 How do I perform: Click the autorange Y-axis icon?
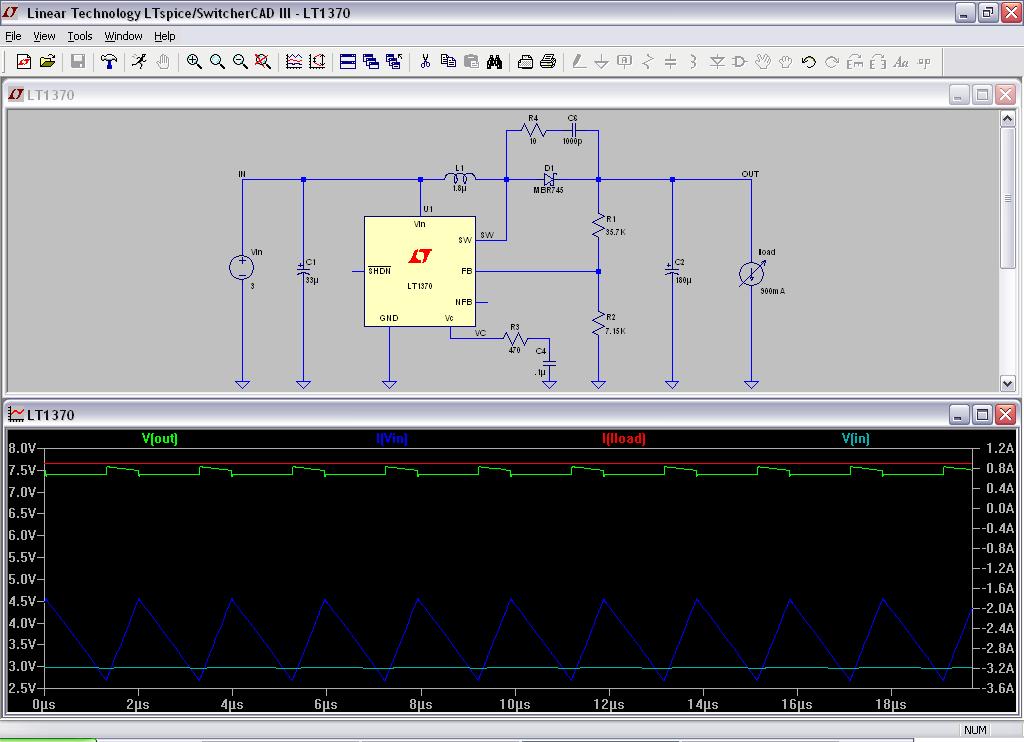click(317, 61)
